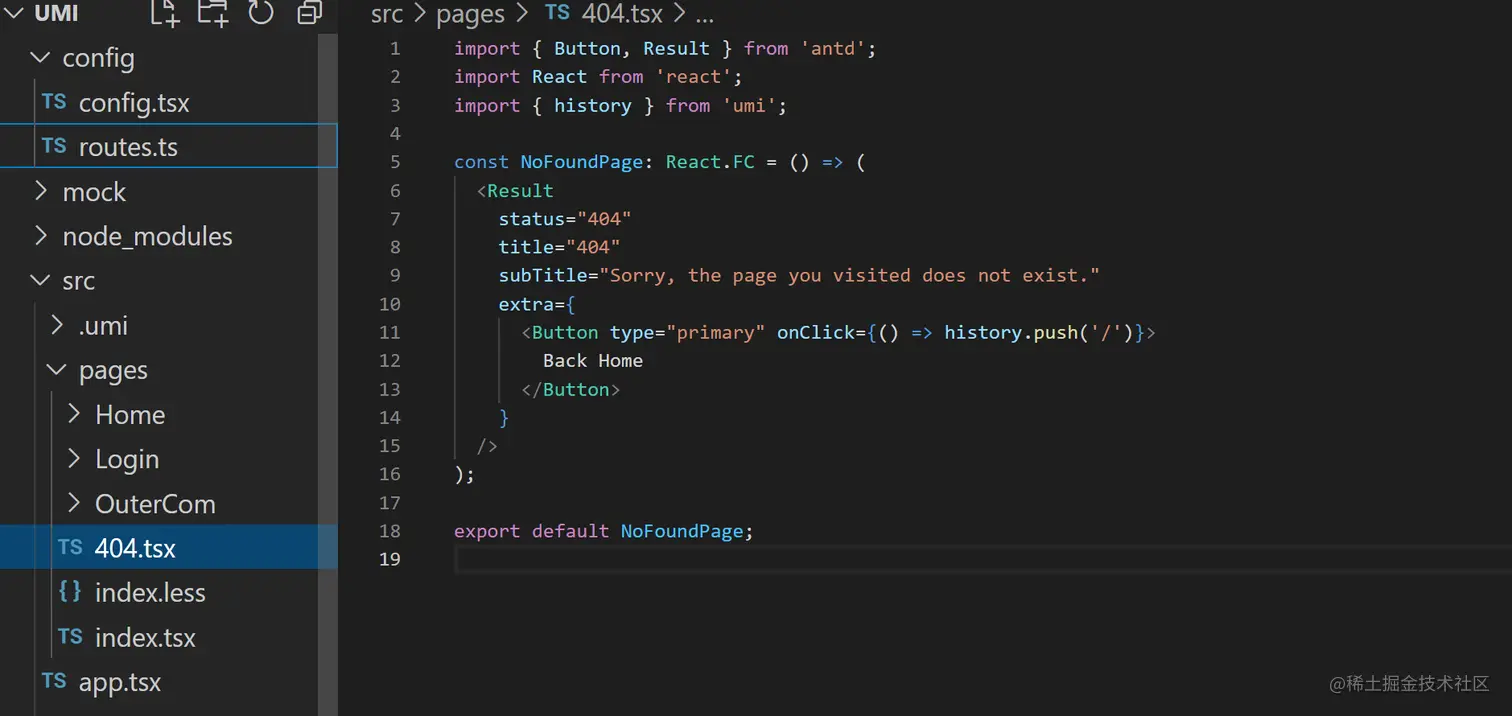Image resolution: width=1512 pixels, height=716 pixels.
Task: Place cursor on empty line 19
Action: [982, 559]
